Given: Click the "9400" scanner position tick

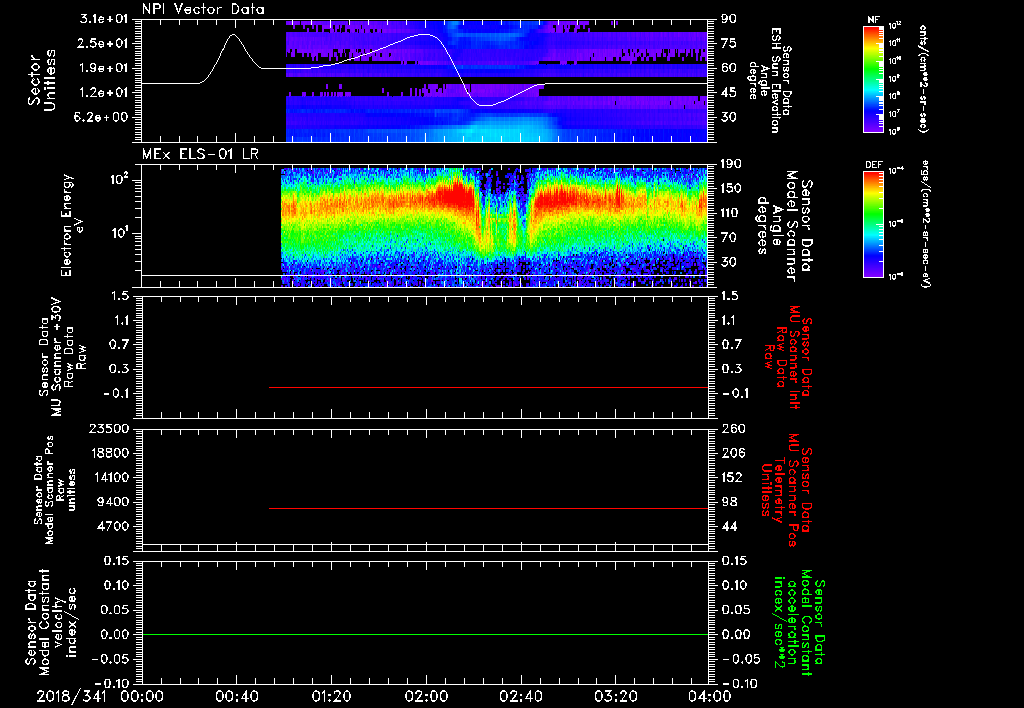Looking at the screenshot, I should point(114,502).
